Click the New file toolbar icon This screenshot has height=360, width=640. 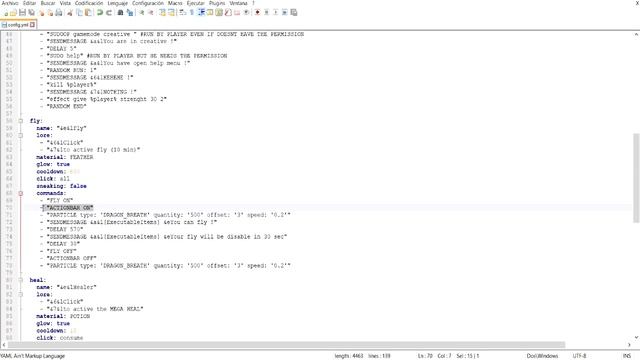[x=6, y=13]
